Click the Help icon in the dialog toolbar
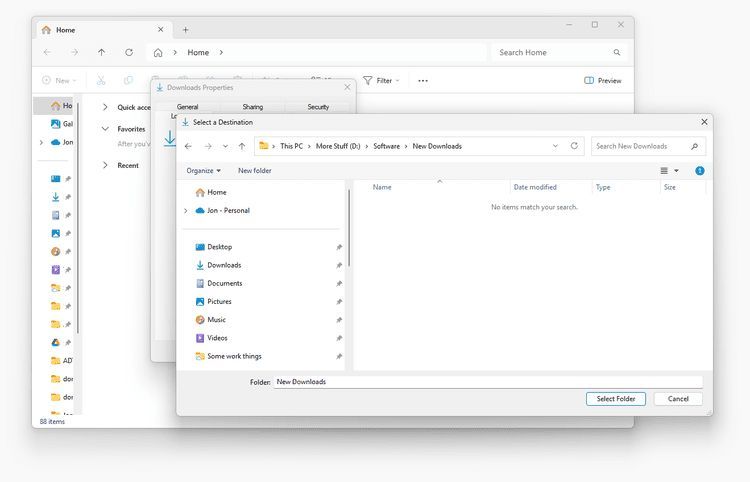 pyautogui.click(x=699, y=171)
